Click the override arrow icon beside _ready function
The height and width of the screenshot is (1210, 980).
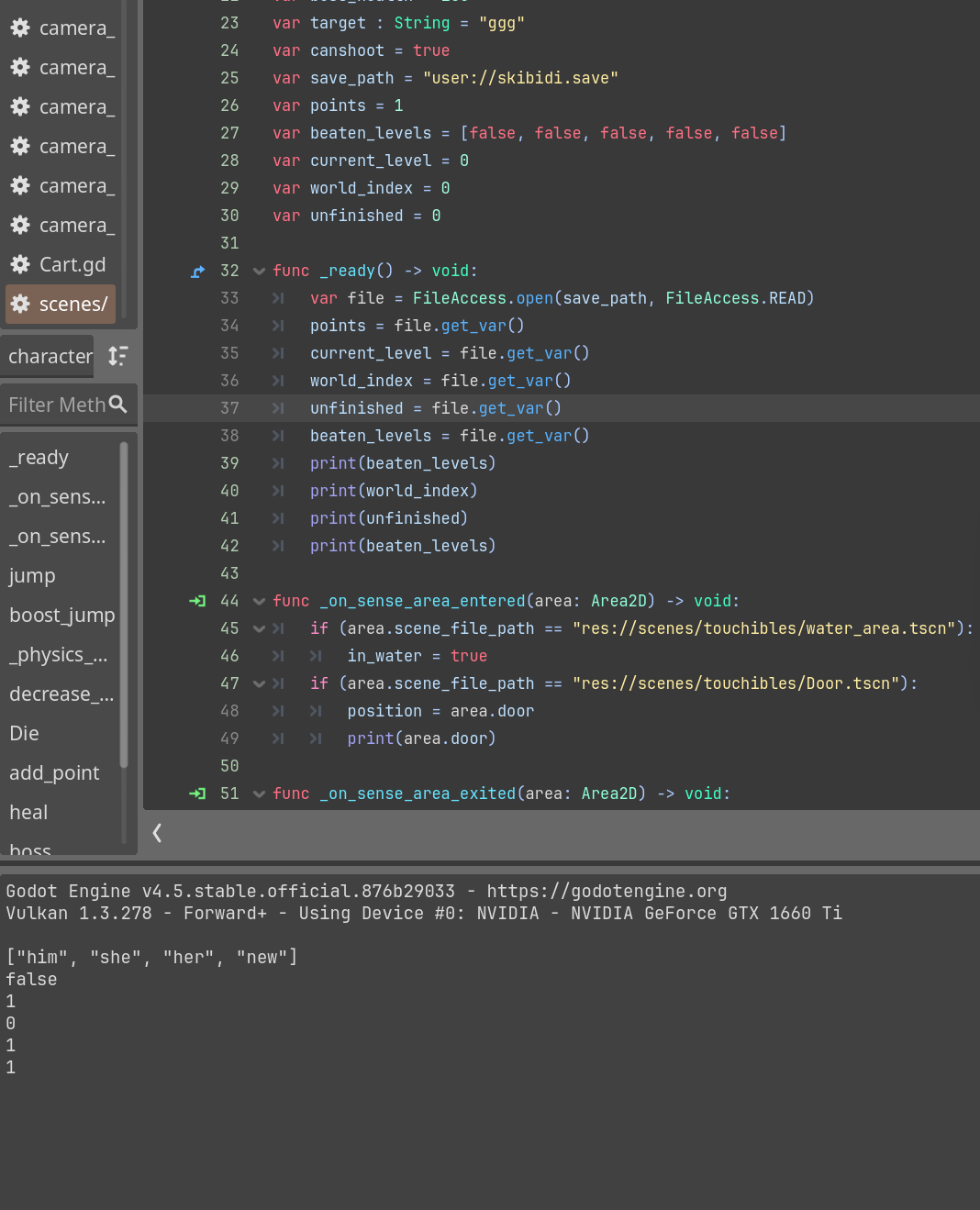[197, 272]
